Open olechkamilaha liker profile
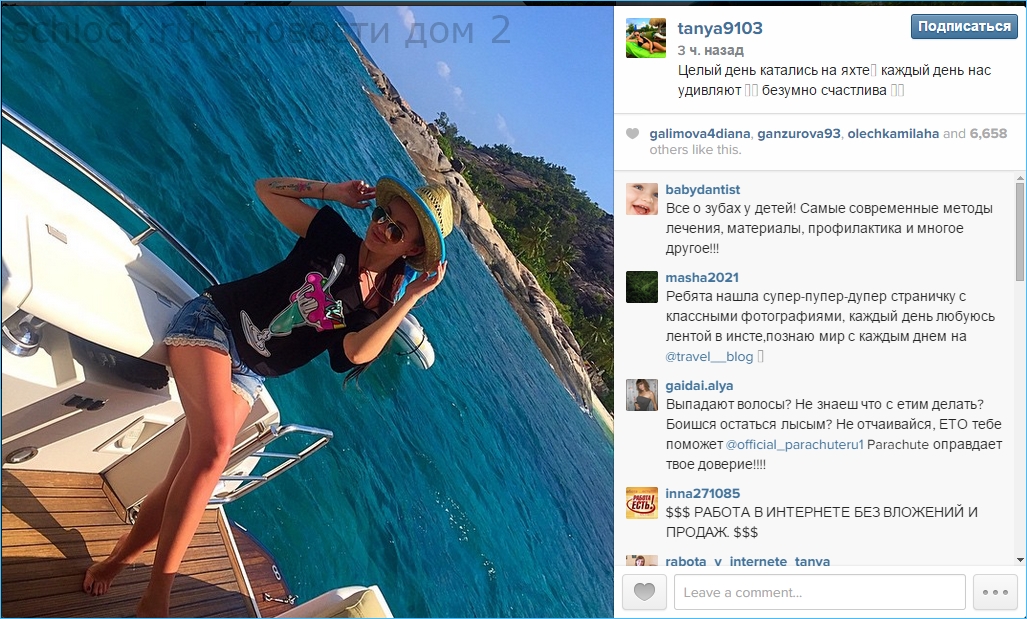Viewport: 1027px width, 619px height. pos(893,134)
